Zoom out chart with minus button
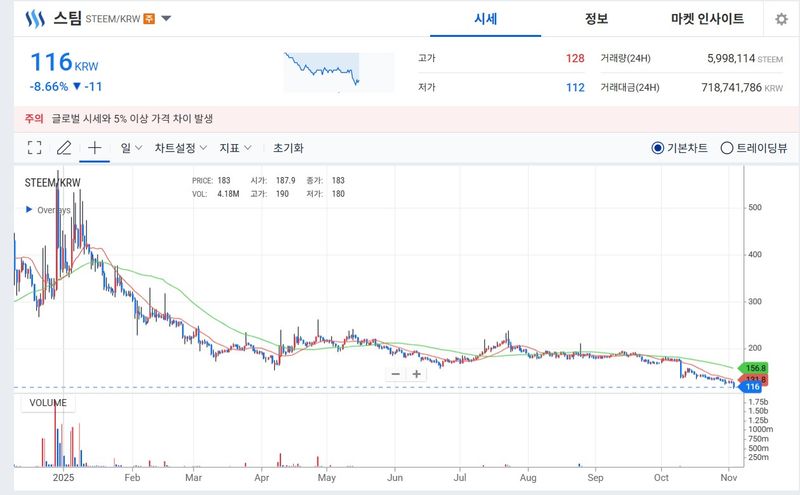800x495 pixels. coord(396,374)
